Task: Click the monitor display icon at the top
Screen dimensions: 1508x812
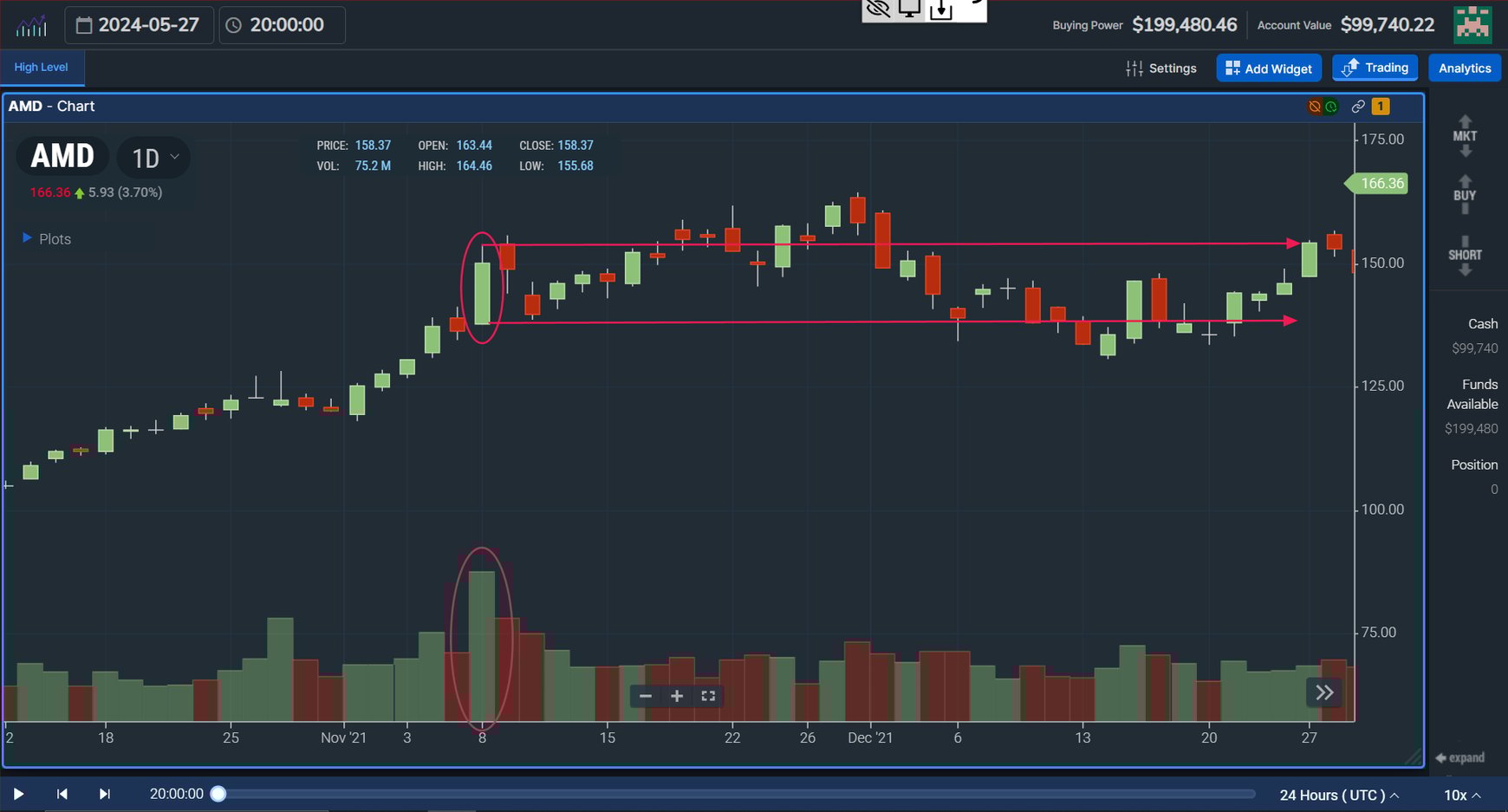Action: point(907,10)
